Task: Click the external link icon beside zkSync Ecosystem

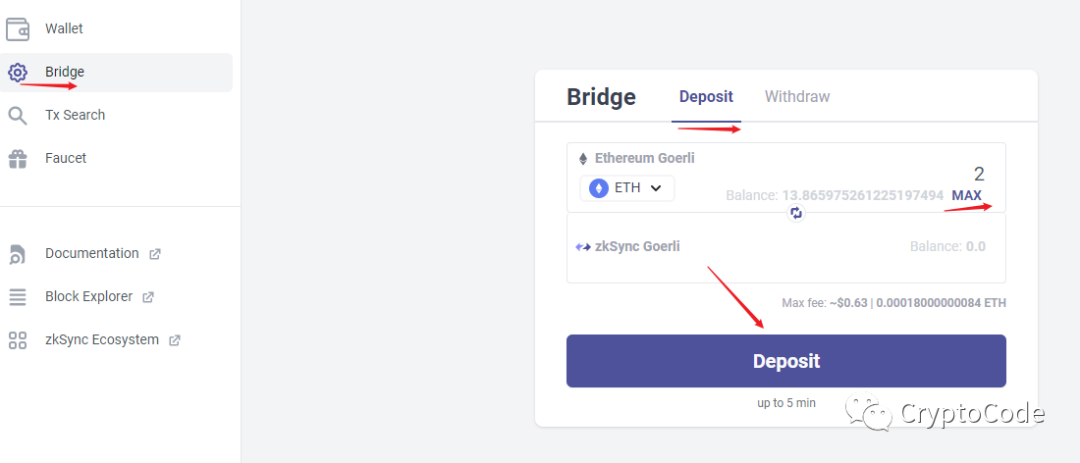Action: coord(175,340)
